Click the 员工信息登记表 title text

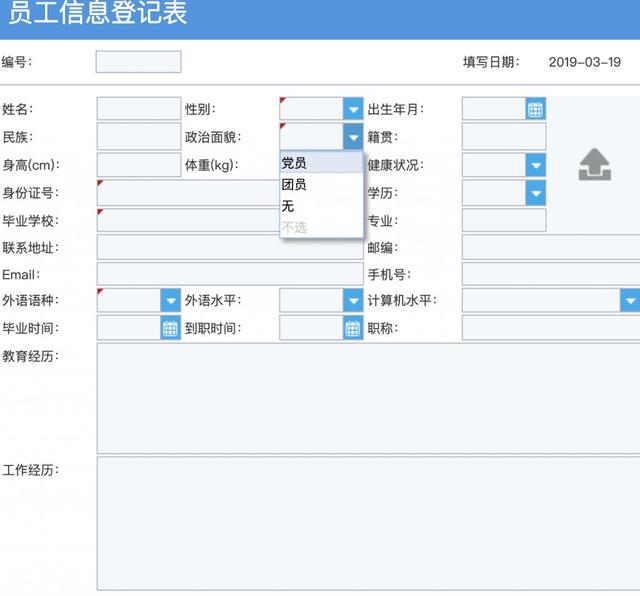point(98,13)
